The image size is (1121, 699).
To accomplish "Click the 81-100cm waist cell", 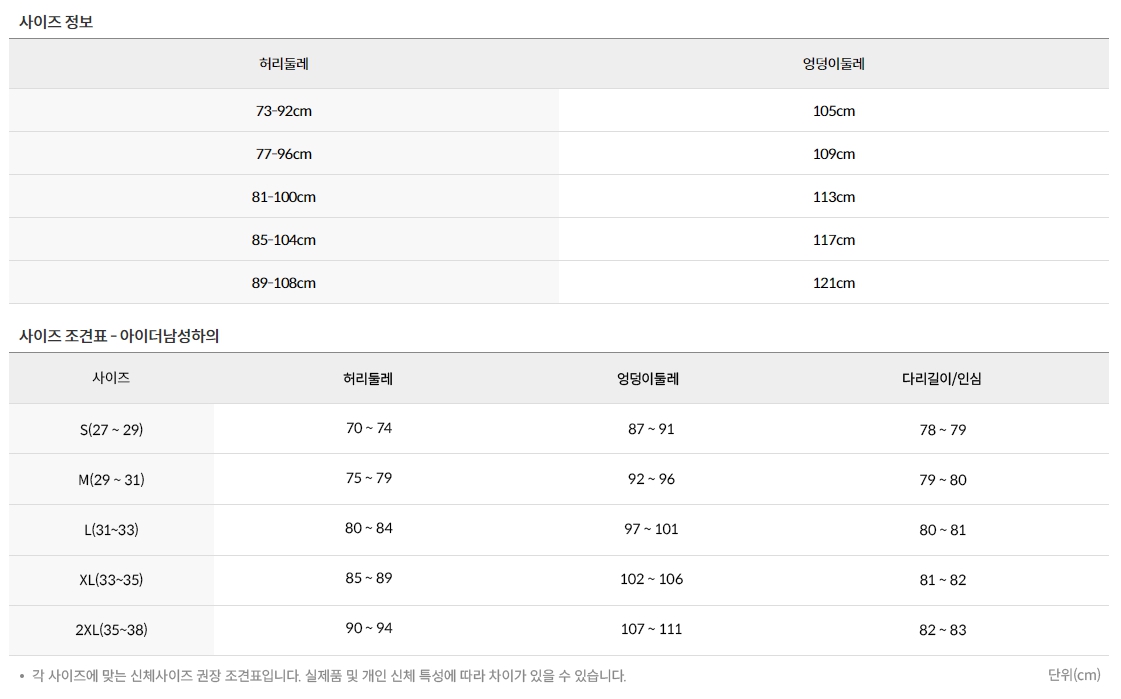I will [x=284, y=197].
